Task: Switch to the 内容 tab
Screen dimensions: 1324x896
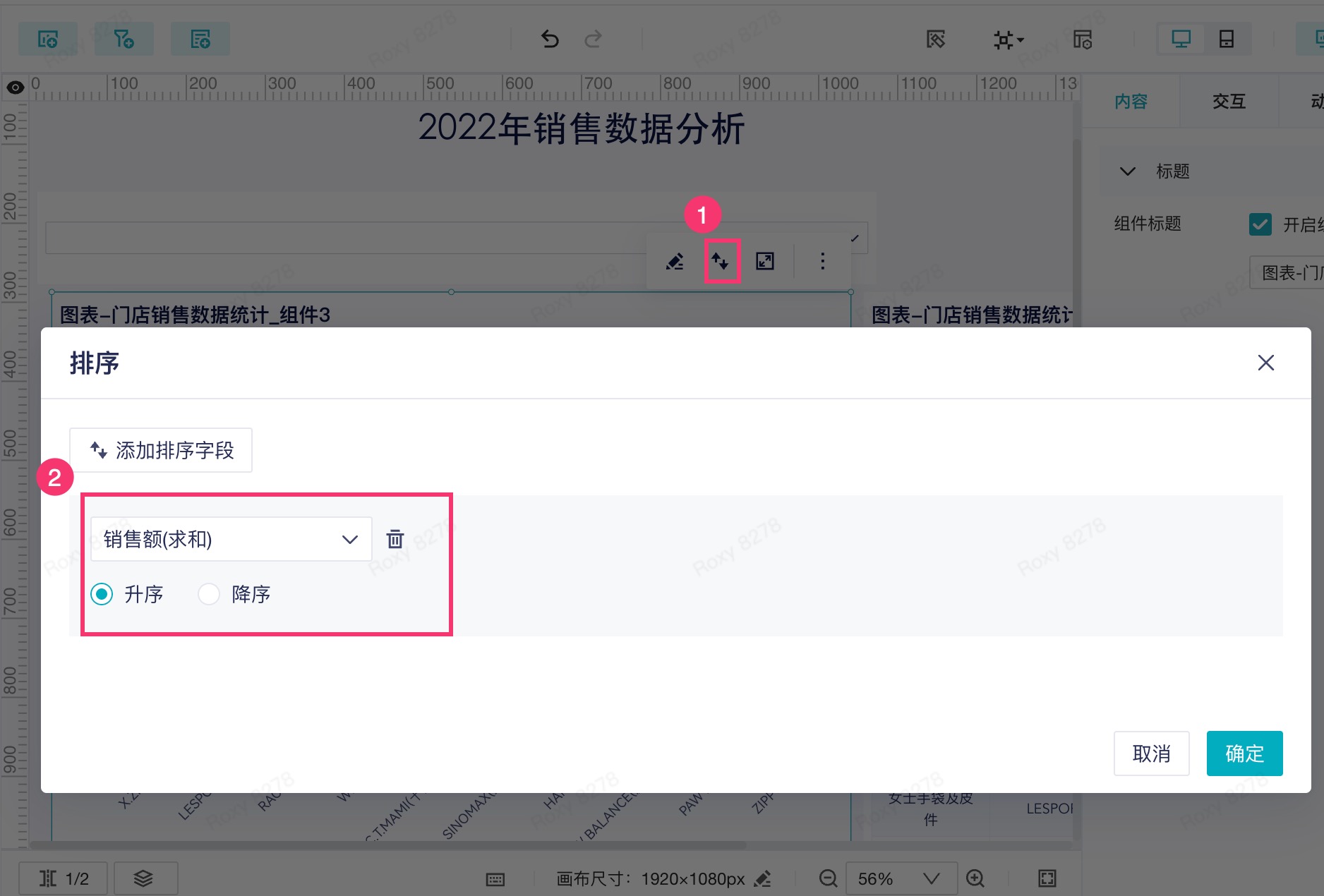Action: 1131,102
